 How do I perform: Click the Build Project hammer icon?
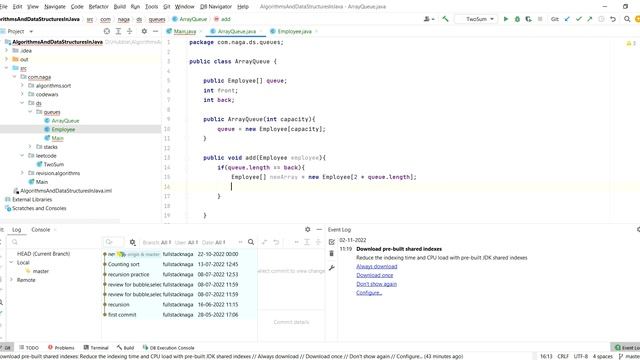pyautogui.click(x=445, y=19)
